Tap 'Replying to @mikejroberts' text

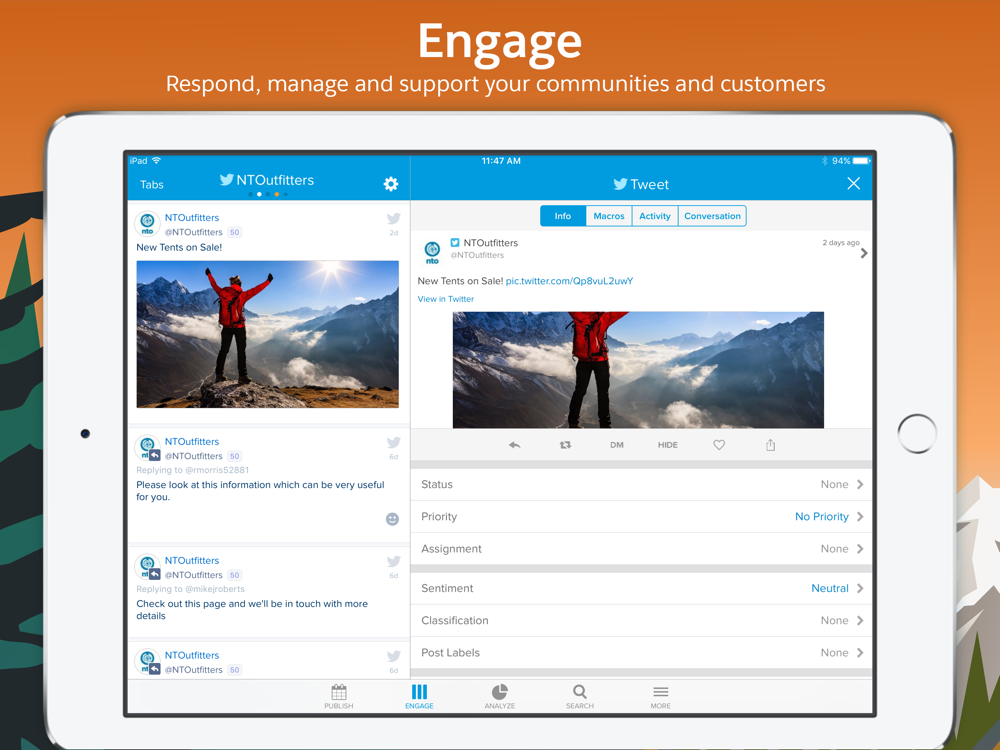click(190, 589)
